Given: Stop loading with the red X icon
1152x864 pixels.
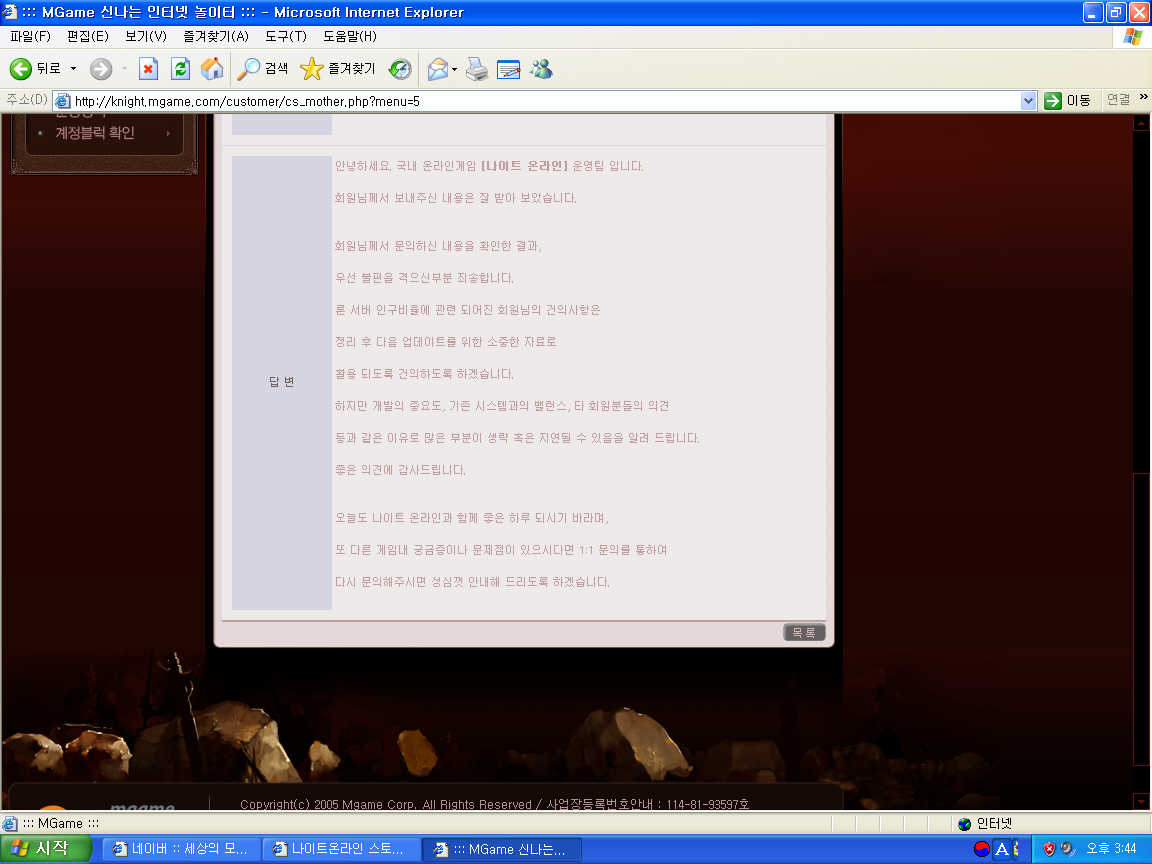Looking at the screenshot, I should (x=148, y=69).
